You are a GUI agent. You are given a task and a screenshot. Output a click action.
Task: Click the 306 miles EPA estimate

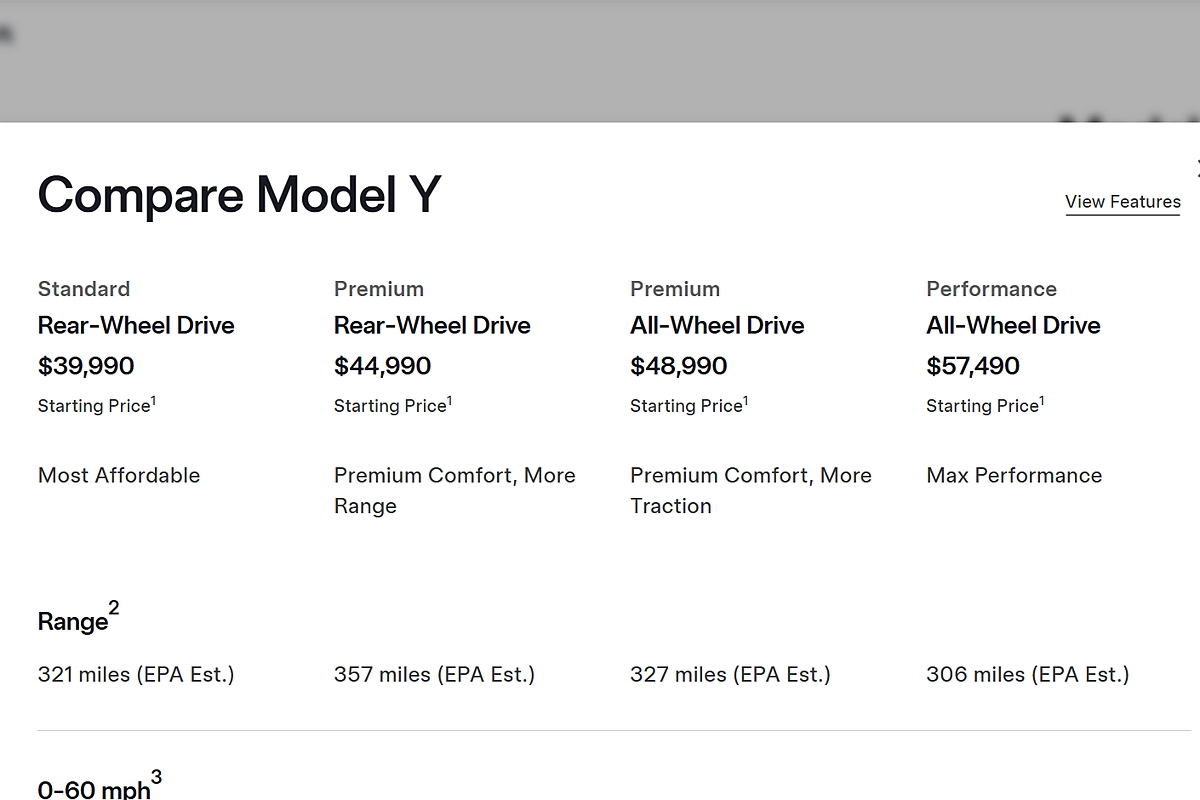click(1027, 675)
